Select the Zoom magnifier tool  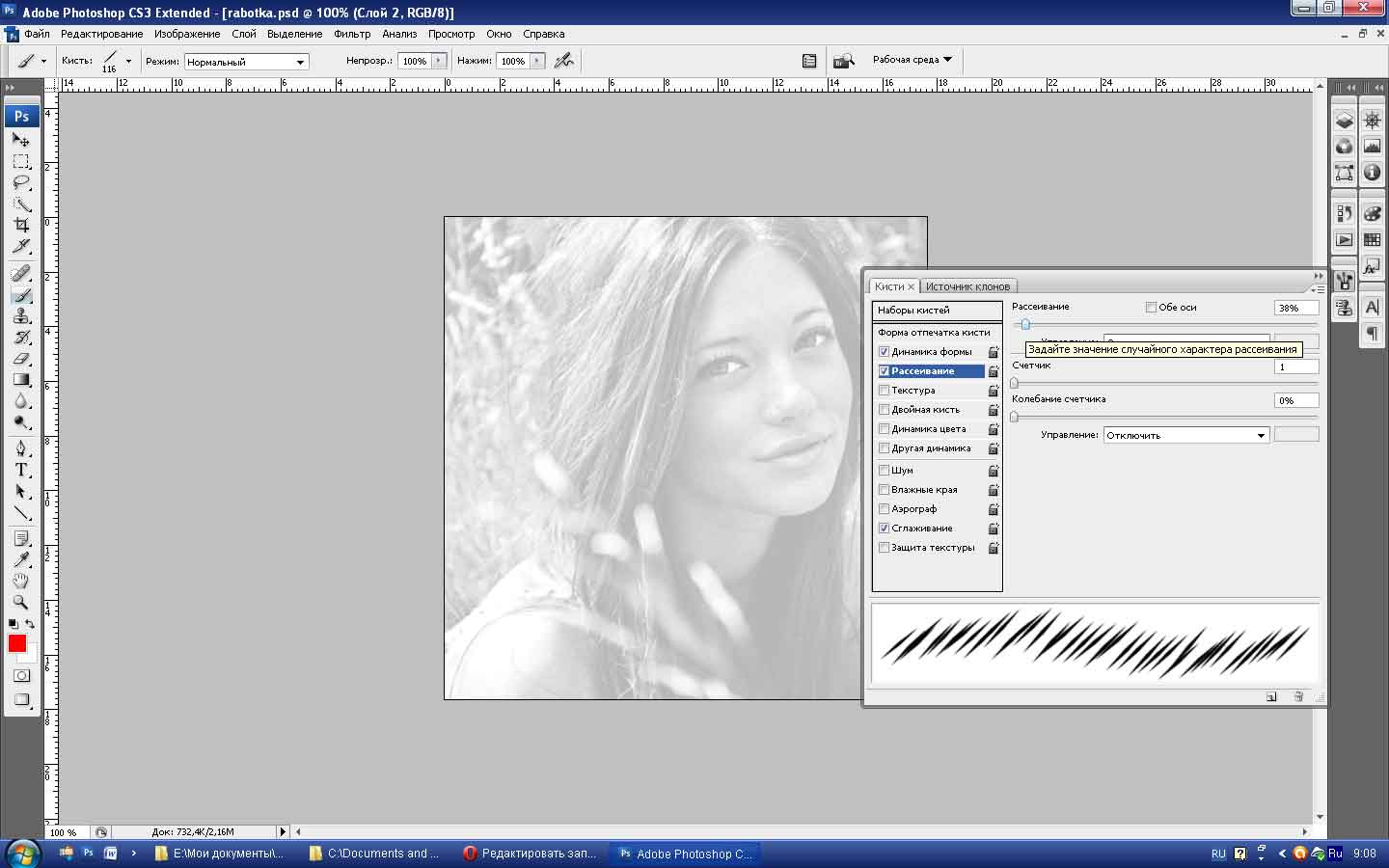pyautogui.click(x=20, y=602)
